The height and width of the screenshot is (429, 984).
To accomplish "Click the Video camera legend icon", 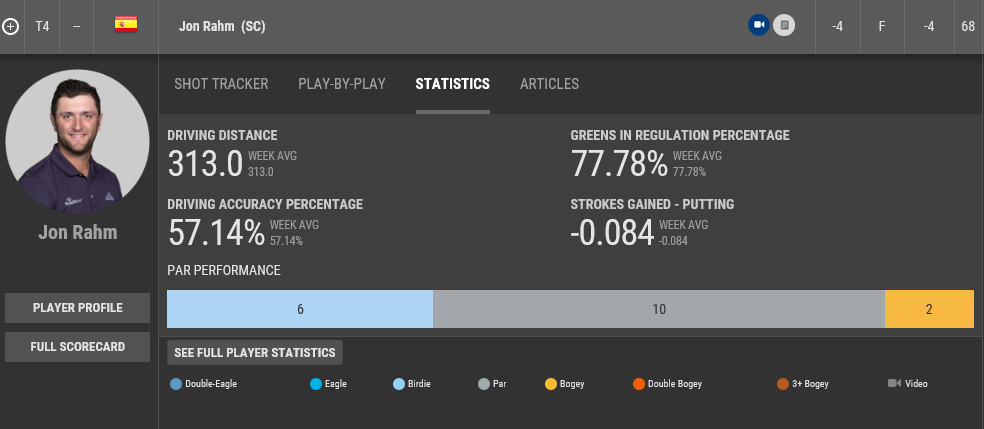I will (894, 383).
